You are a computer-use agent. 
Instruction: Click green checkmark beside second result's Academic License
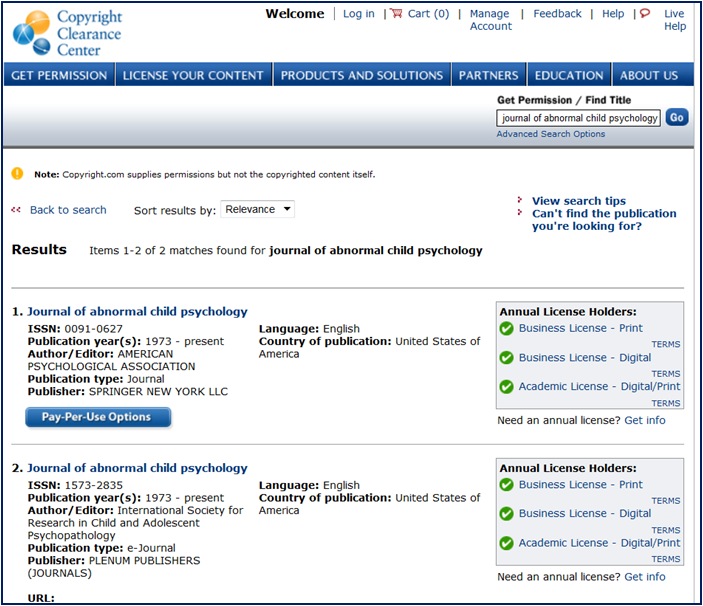[506, 543]
